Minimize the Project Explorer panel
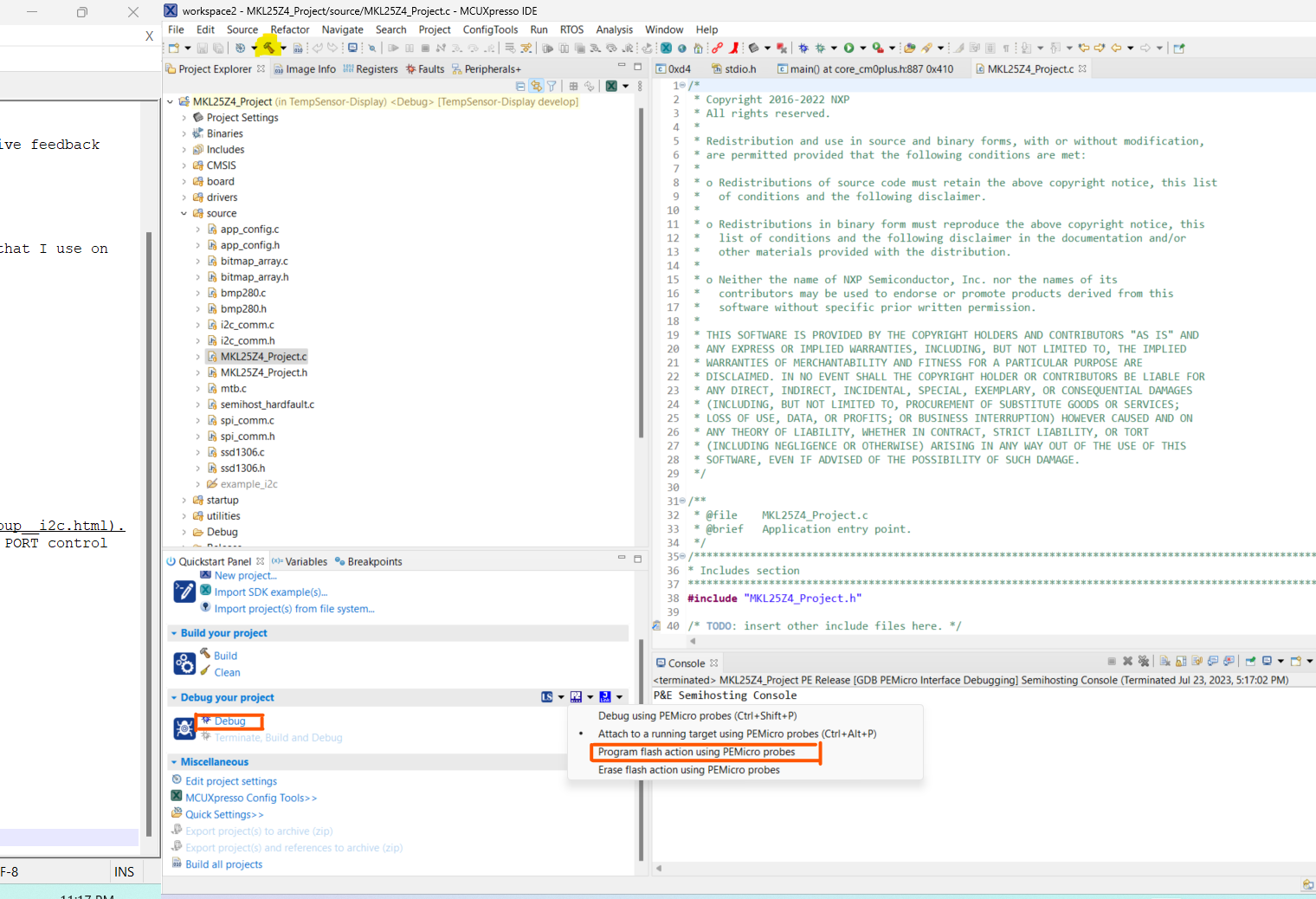The height and width of the screenshot is (899, 1316). [x=621, y=66]
